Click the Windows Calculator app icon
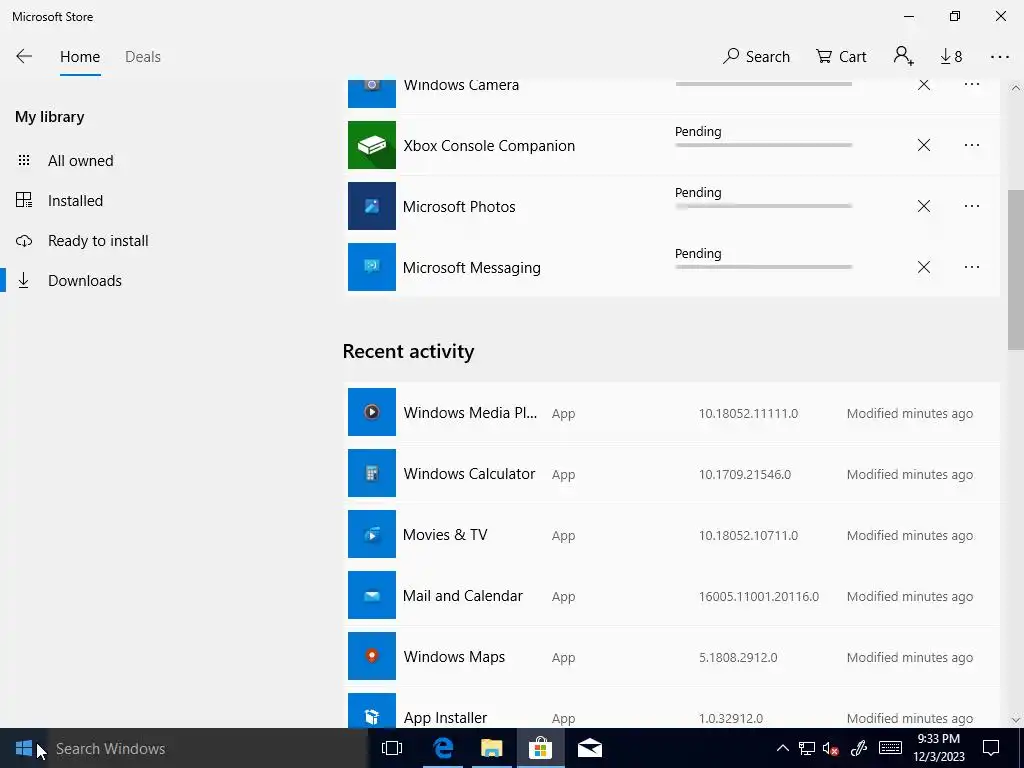 pos(372,473)
